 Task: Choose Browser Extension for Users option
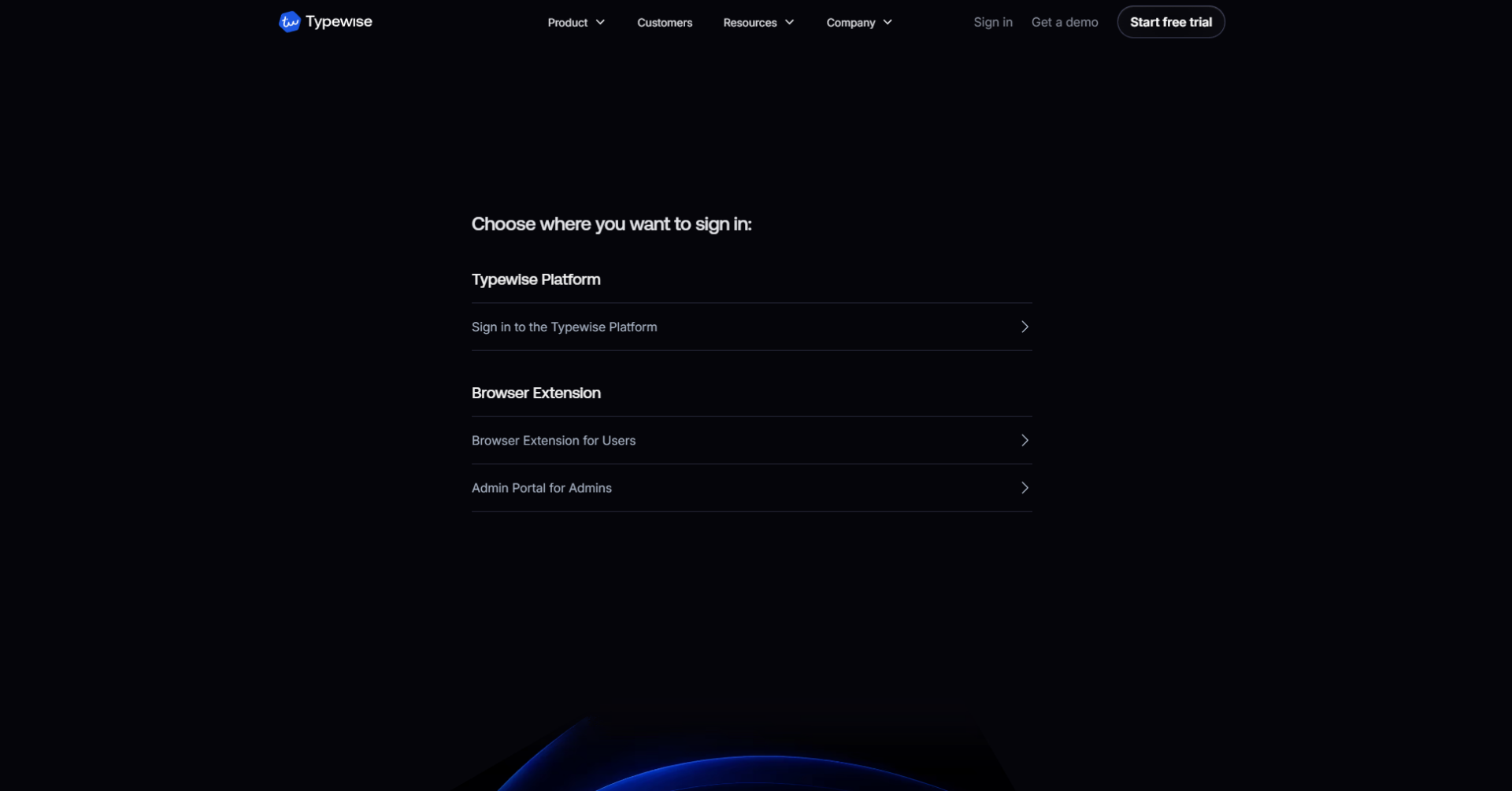click(x=553, y=440)
